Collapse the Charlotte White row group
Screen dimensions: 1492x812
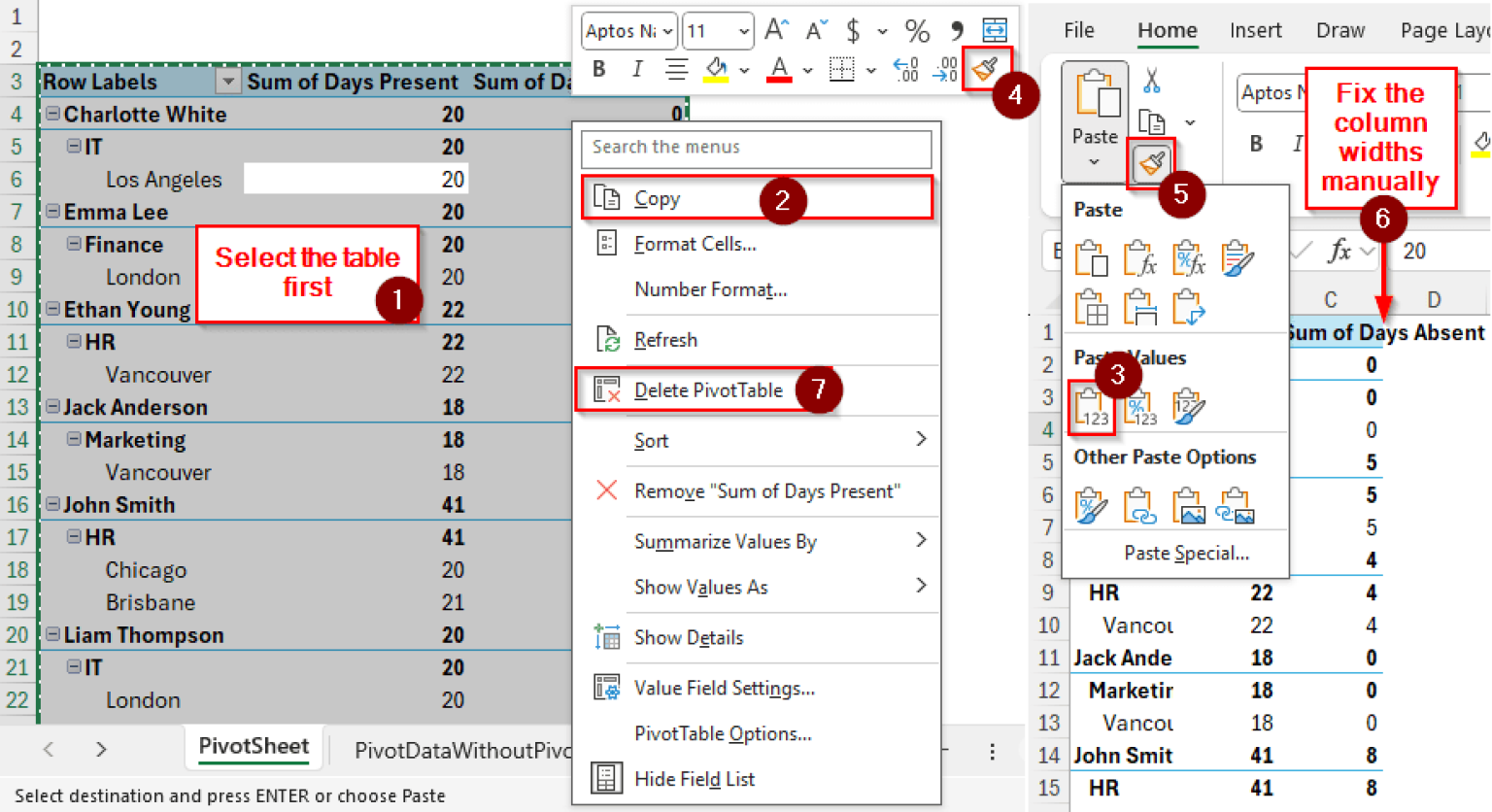51,114
